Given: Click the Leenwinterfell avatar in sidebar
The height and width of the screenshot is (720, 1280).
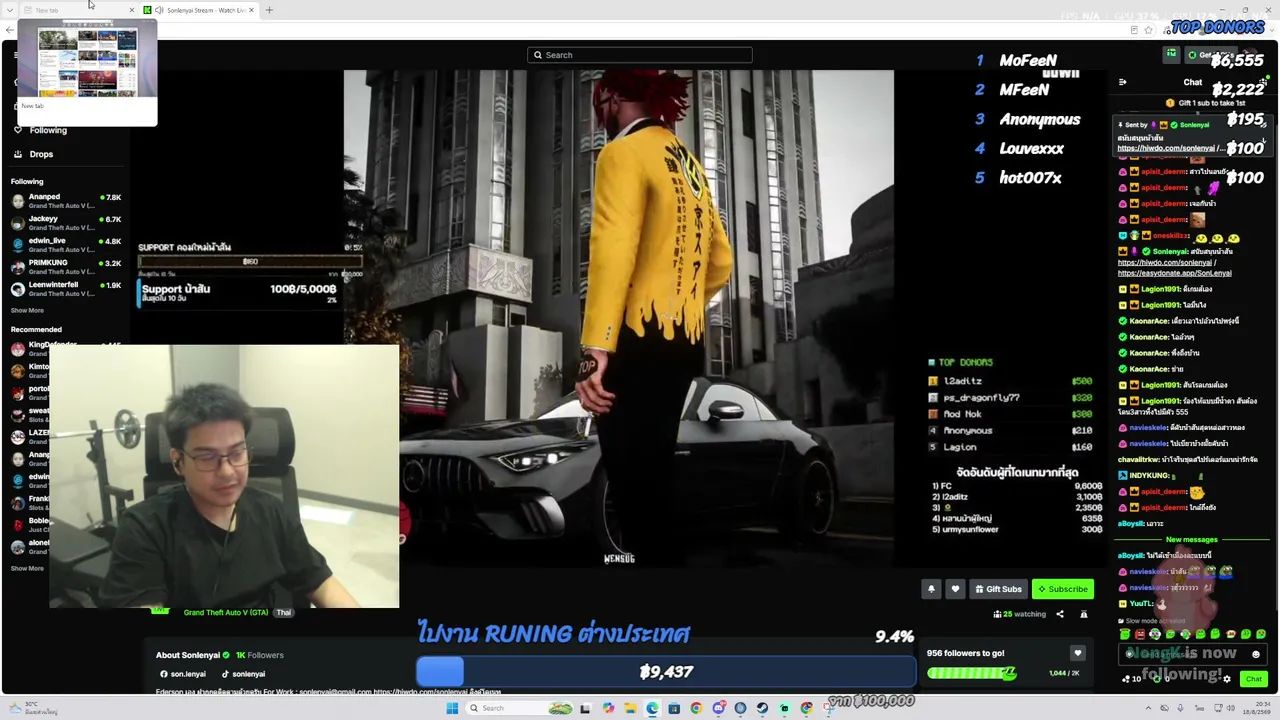Looking at the screenshot, I should (18, 289).
